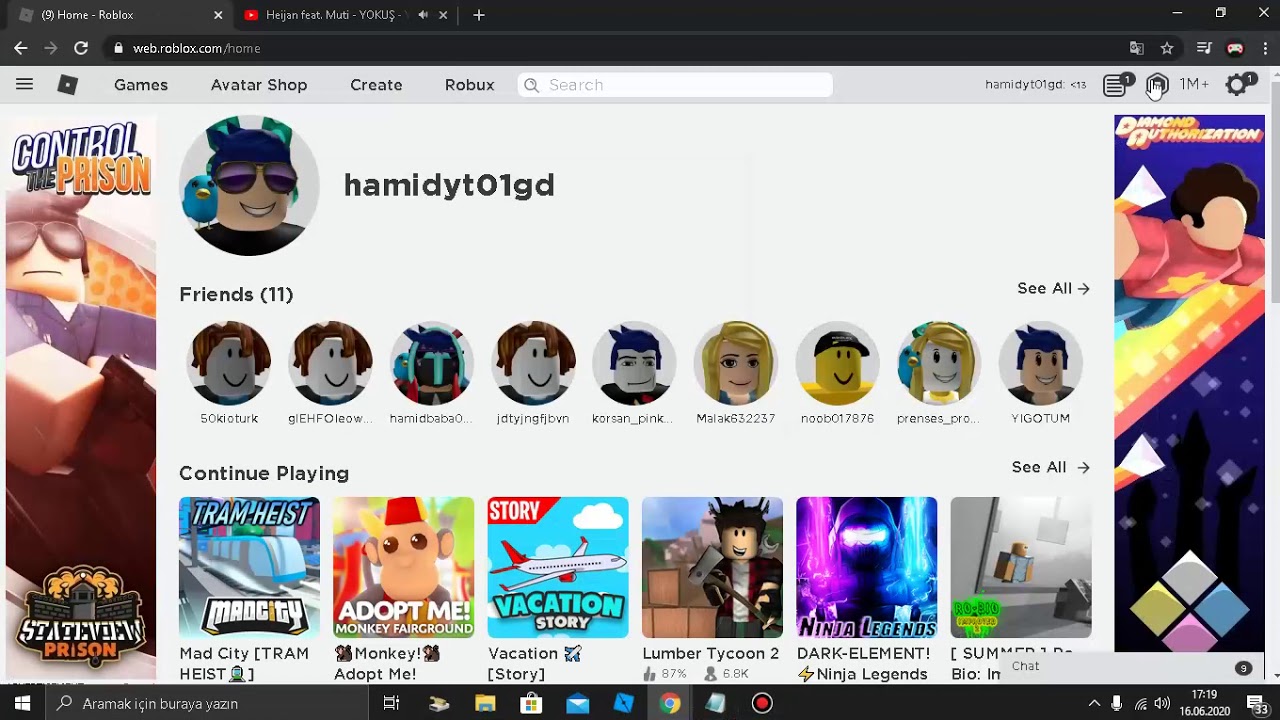See All friends link

tap(1053, 288)
